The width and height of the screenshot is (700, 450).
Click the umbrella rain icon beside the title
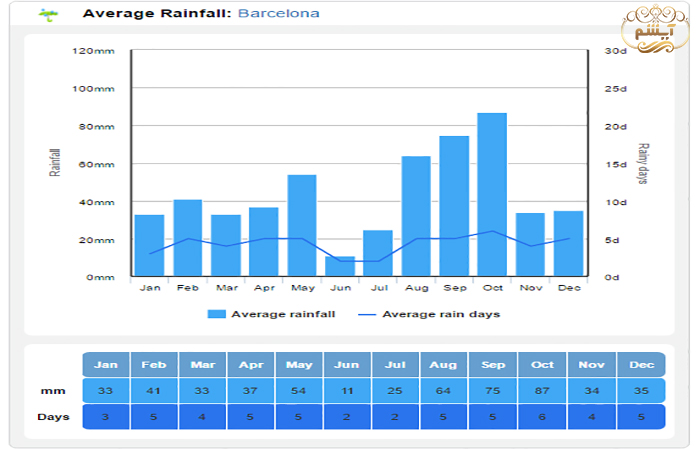[x=48, y=15]
